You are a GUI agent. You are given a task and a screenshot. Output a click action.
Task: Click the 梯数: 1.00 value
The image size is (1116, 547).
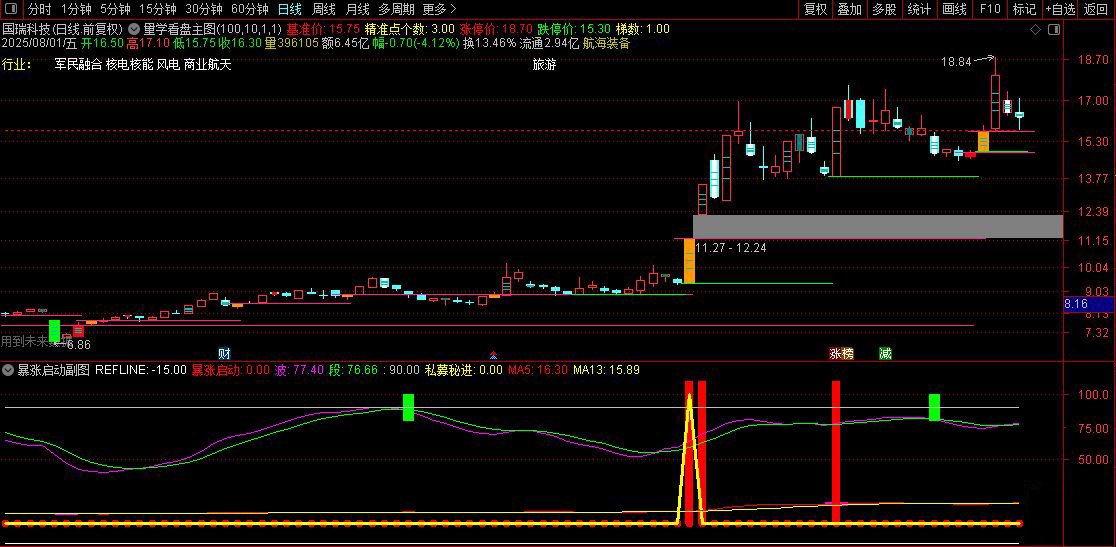pos(643,29)
